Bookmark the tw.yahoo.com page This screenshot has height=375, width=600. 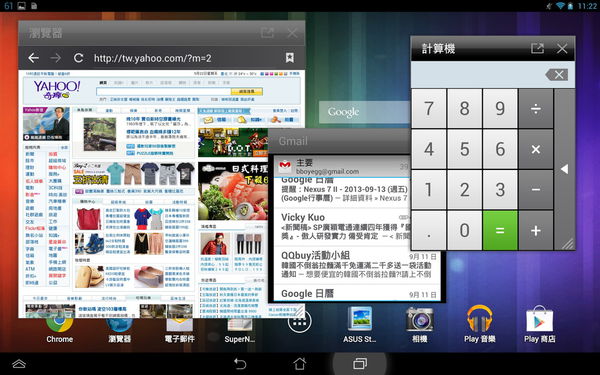coord(290,57)
